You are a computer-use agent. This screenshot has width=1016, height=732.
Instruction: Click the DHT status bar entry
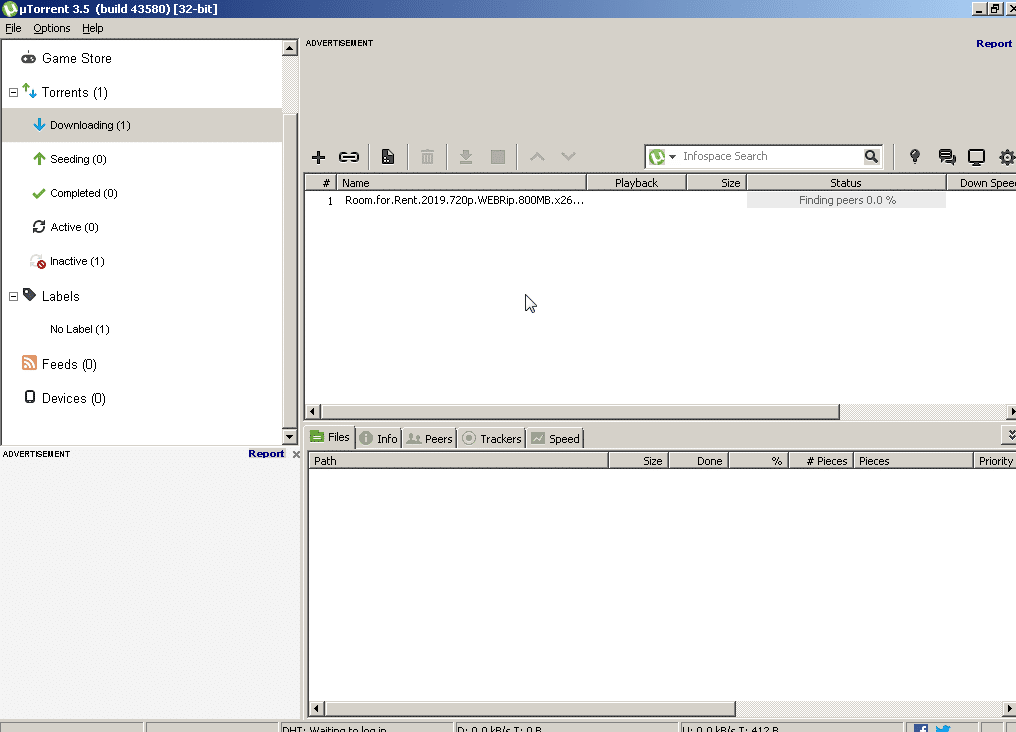(366, 727)
